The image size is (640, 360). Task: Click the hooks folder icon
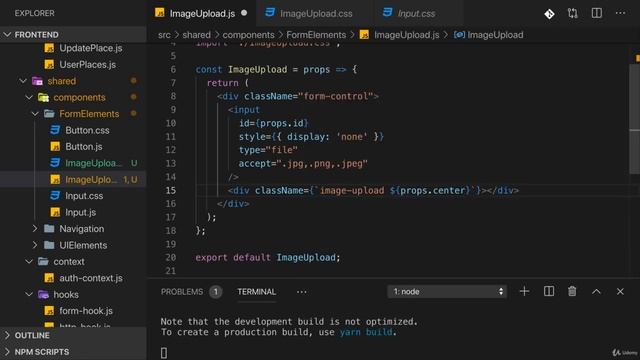tap(43, 294)
